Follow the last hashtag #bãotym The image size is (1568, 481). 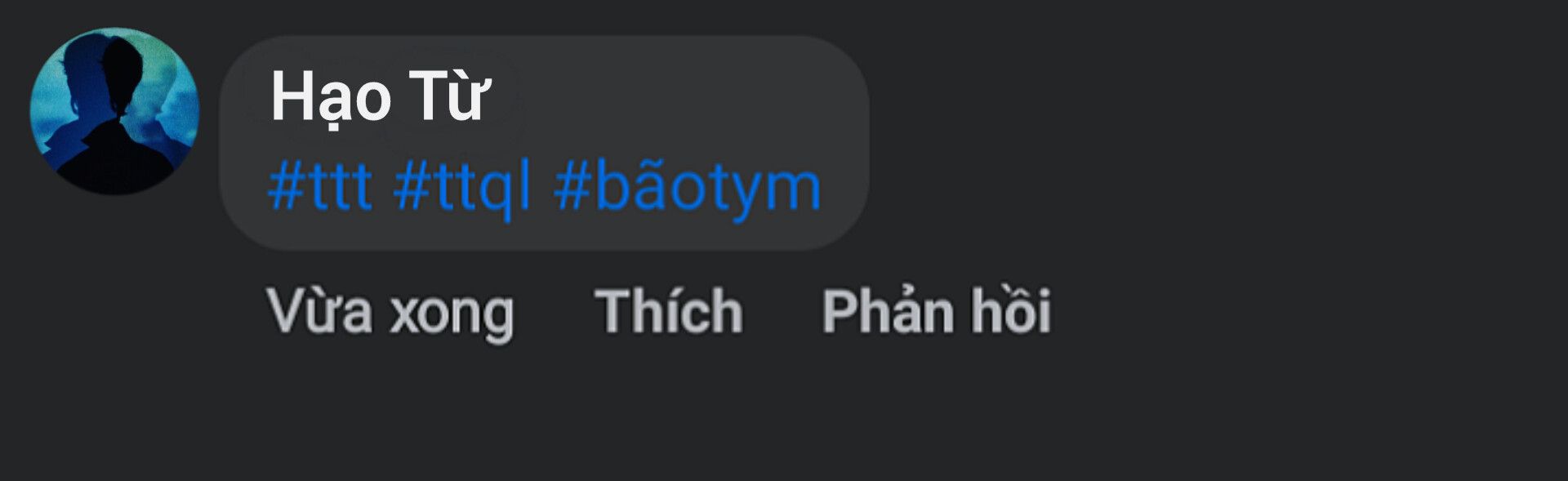[687, 189]
